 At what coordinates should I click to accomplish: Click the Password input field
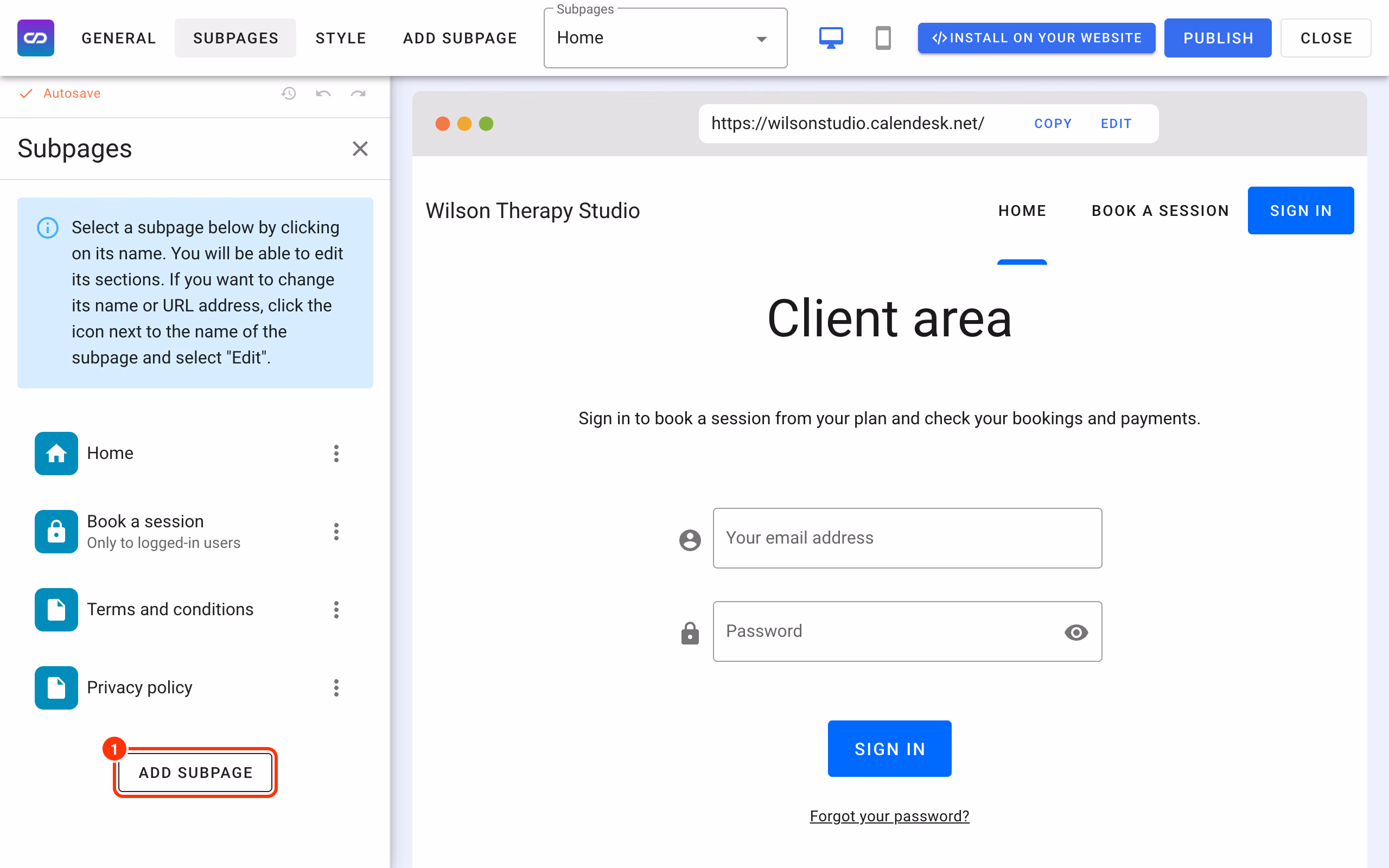tap(907, 631)
